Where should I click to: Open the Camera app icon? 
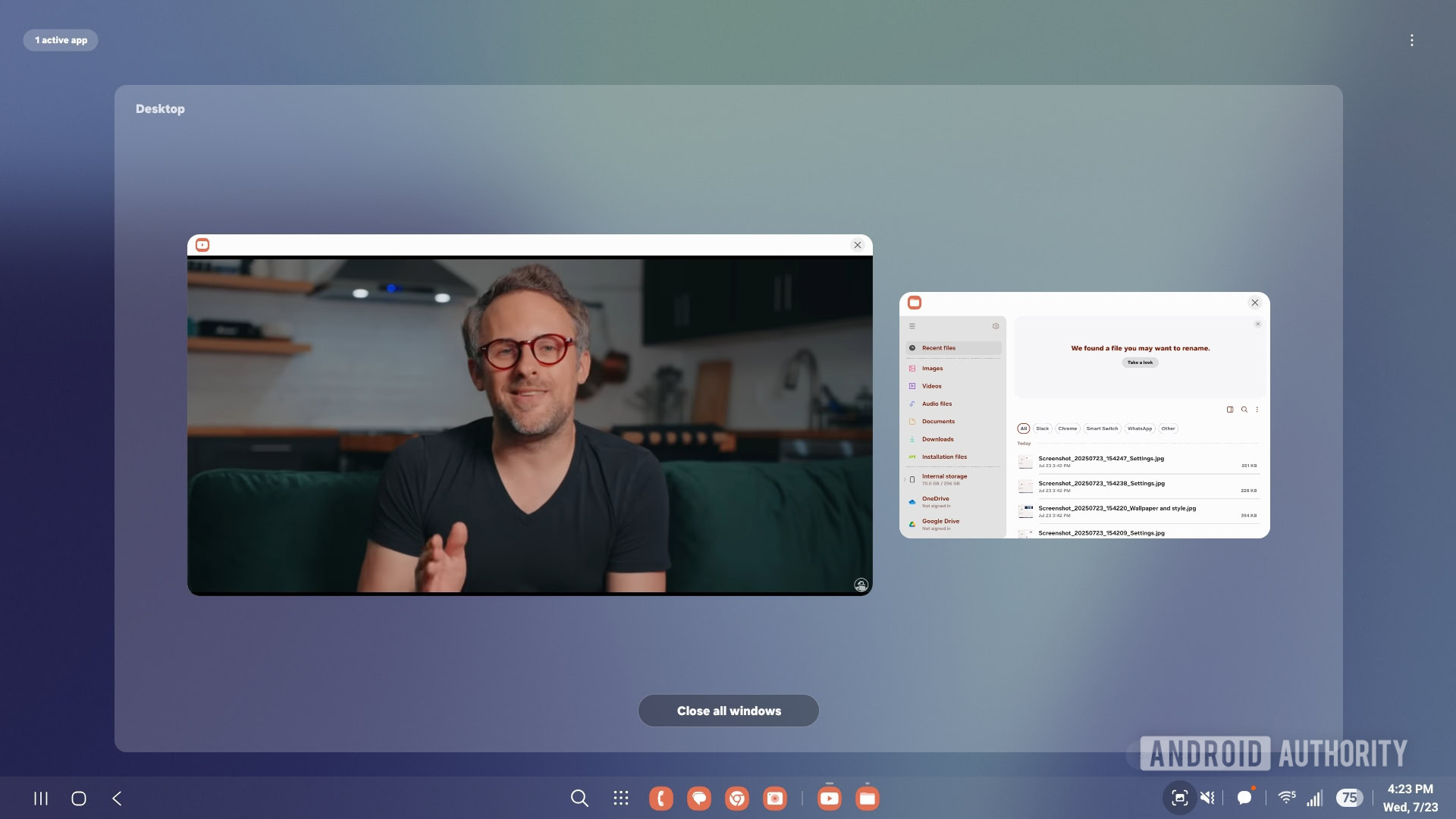click(x=774, y=798)
